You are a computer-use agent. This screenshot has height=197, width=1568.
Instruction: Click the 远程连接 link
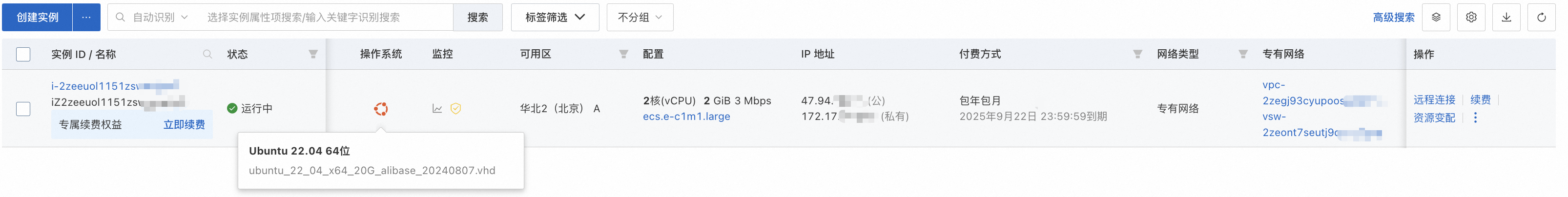1433,99
